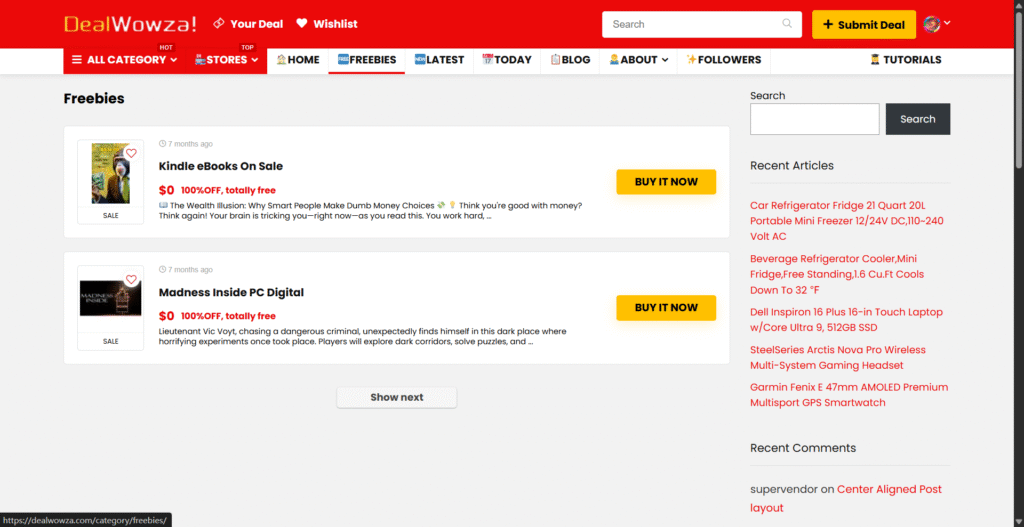Expand the Stores dropdown menu

[x=227, y=60]
